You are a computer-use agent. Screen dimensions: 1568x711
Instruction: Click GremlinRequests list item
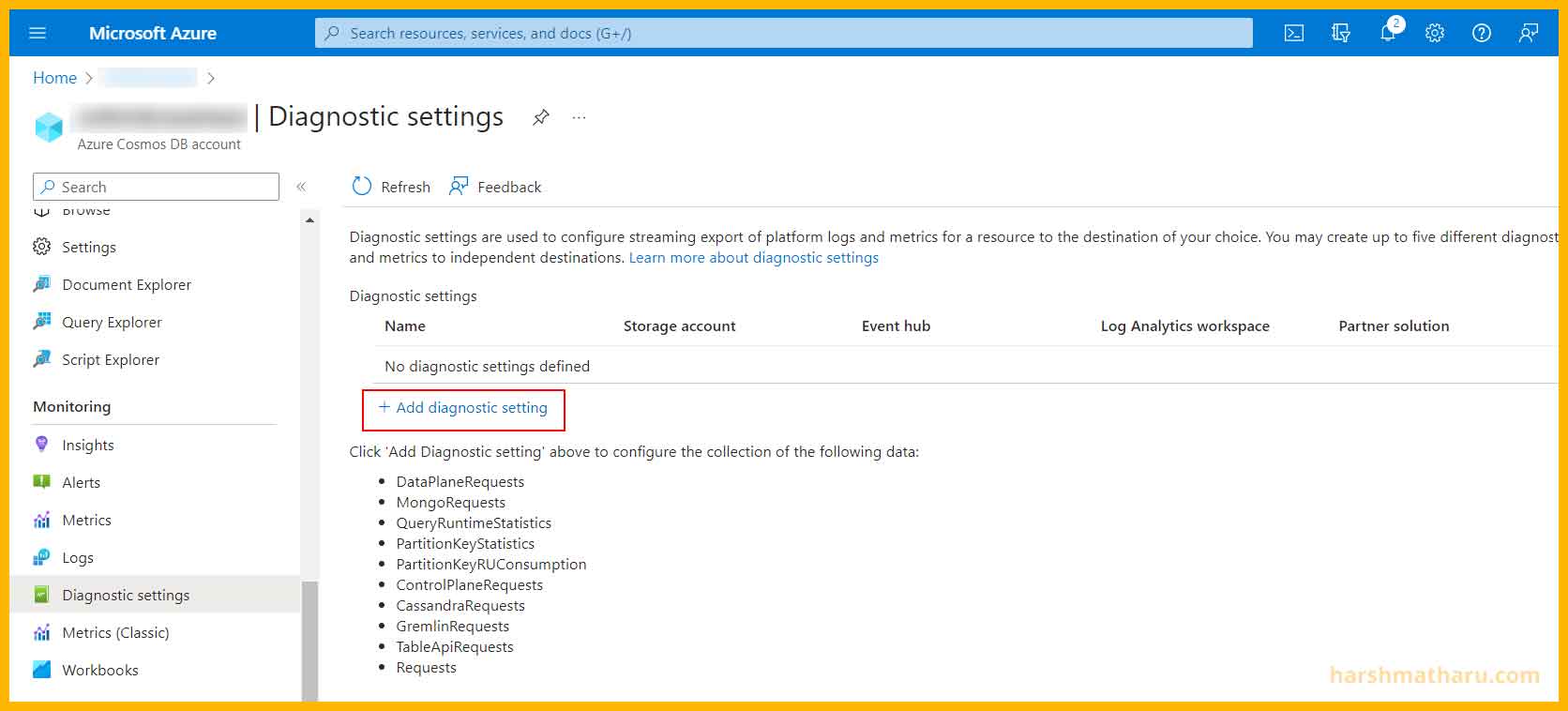click(453, 626)
